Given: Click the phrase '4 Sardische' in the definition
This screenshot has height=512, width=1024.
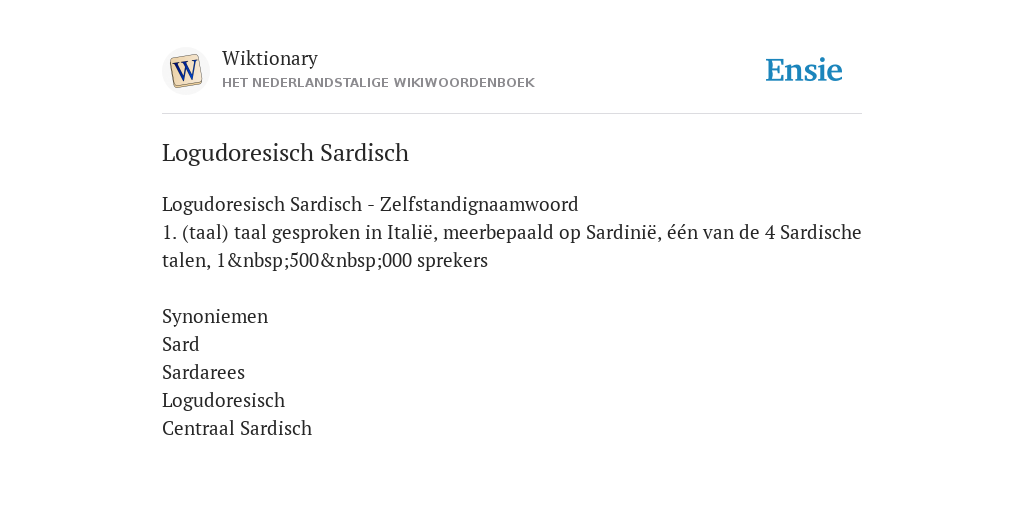Looking at the screenshot, I should pos(813,232).
